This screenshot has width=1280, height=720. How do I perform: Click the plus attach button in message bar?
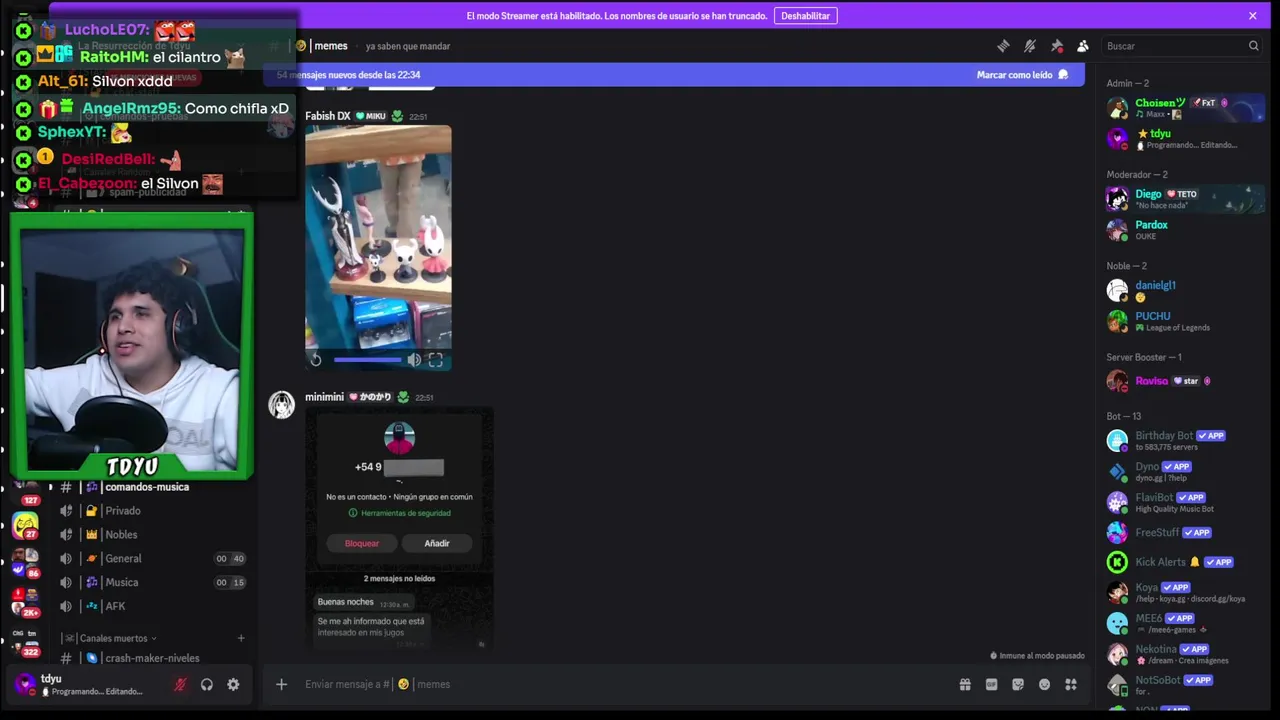click(281, 684)
